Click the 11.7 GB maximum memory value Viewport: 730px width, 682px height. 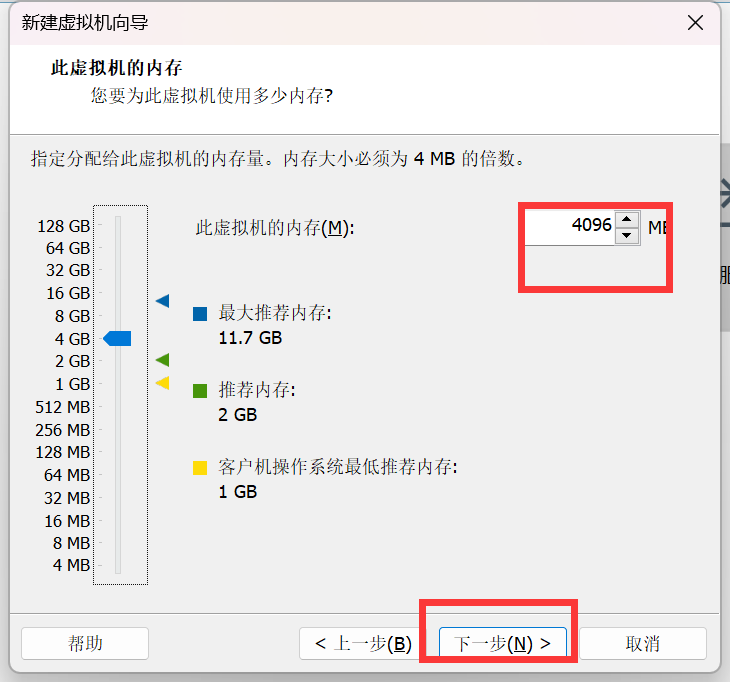pos(250,338)
